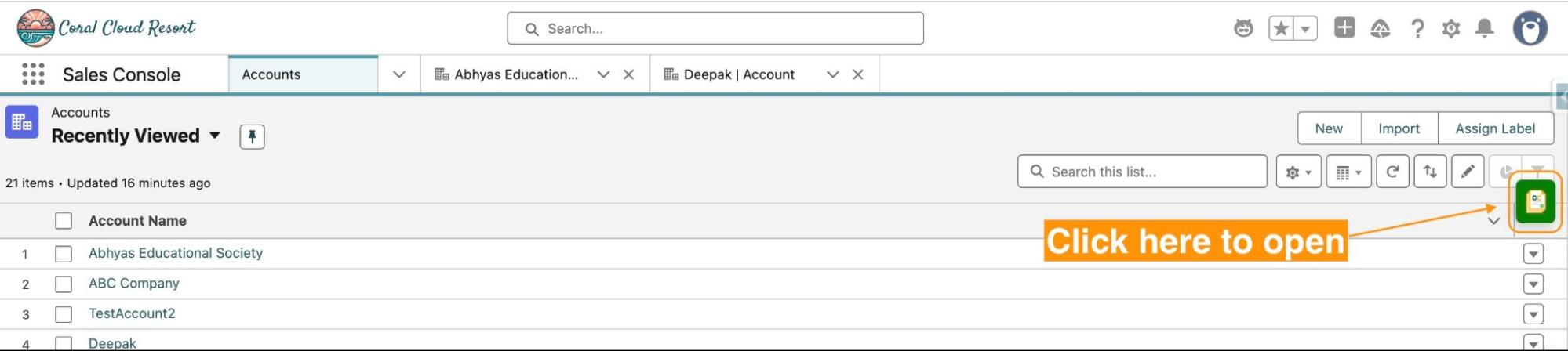Open the Accounts navigation menu chevron

(x=399, y=74)
